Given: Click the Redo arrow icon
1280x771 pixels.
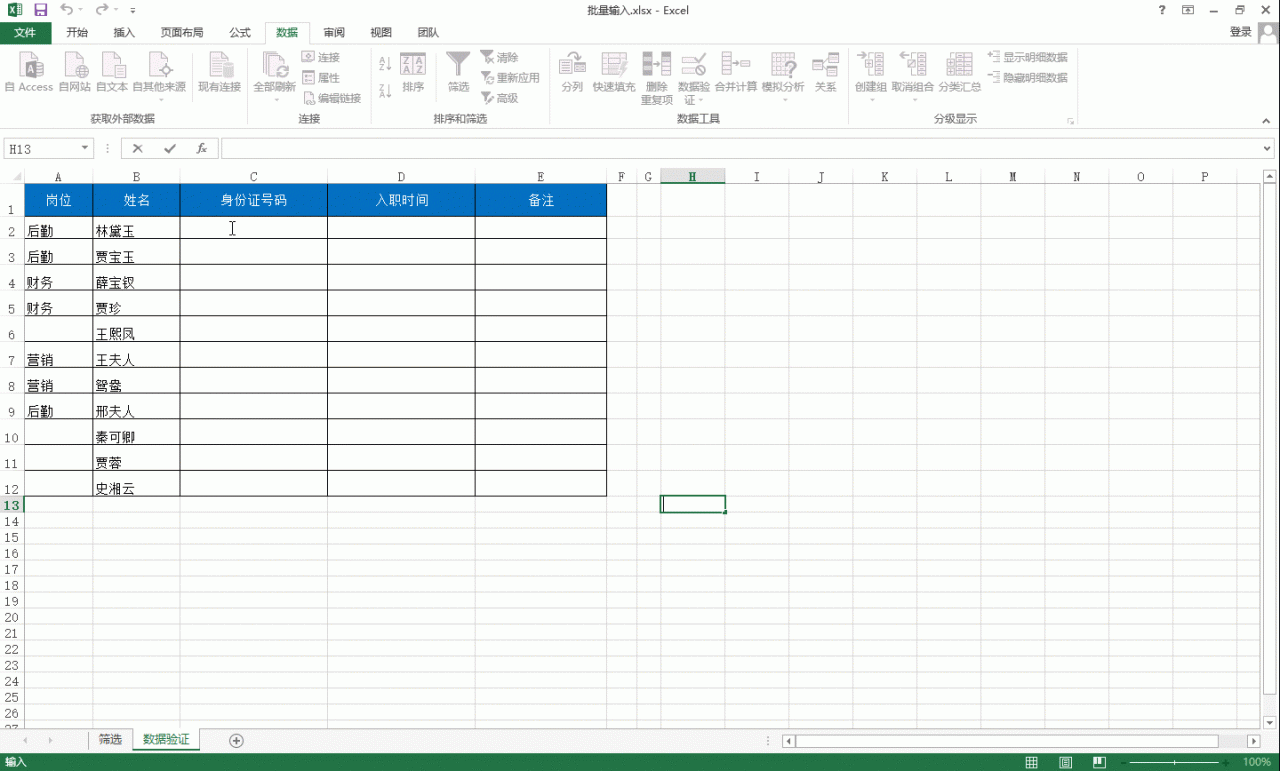Looking at the screenshot, I should point(101,10).
